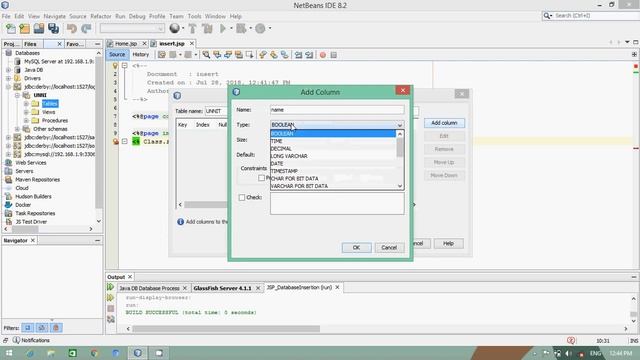Open the project configuration dropdown in the toolbar
640x360 pixels.
(132, 28)
